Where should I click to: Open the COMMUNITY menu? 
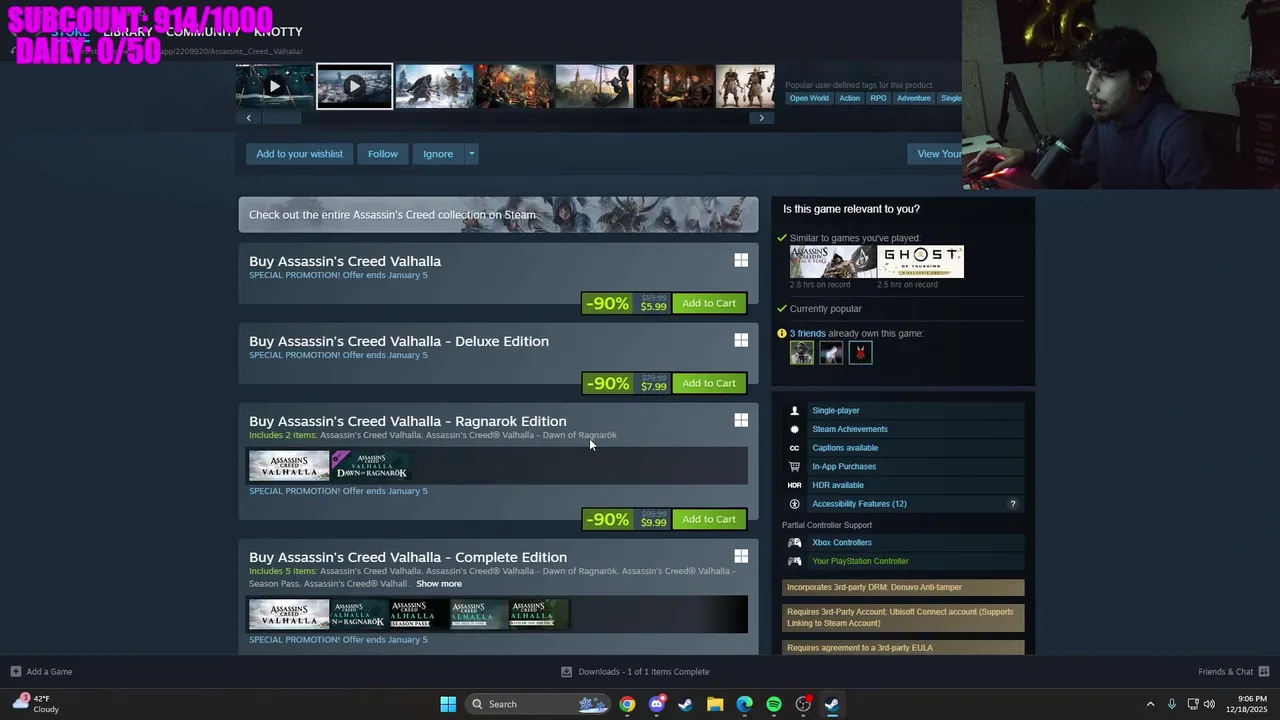pyautogui.click(x=203, y=32)
